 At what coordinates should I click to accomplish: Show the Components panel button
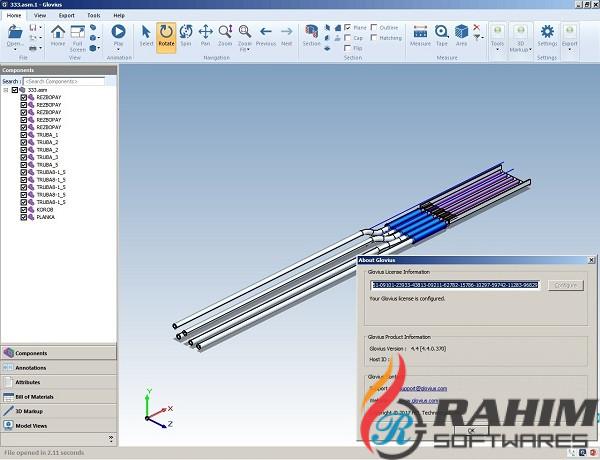pos(59,353)
